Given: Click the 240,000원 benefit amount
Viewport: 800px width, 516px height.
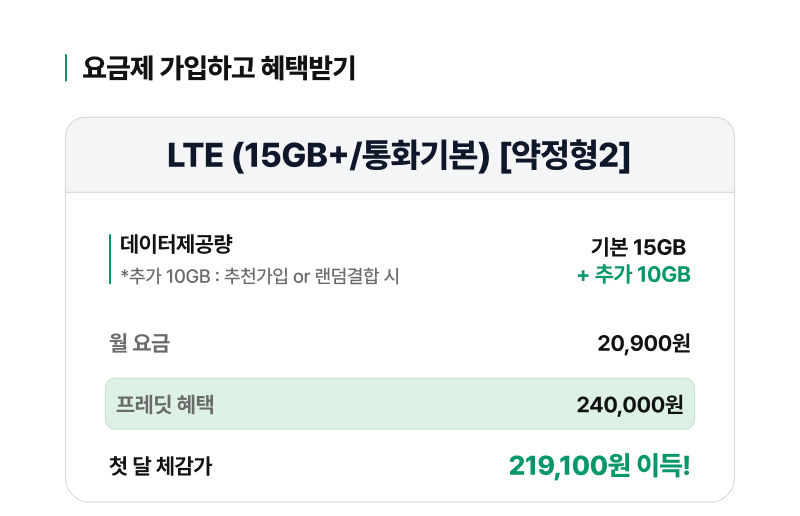Looking at the screenshot, I should coord(630,404).
